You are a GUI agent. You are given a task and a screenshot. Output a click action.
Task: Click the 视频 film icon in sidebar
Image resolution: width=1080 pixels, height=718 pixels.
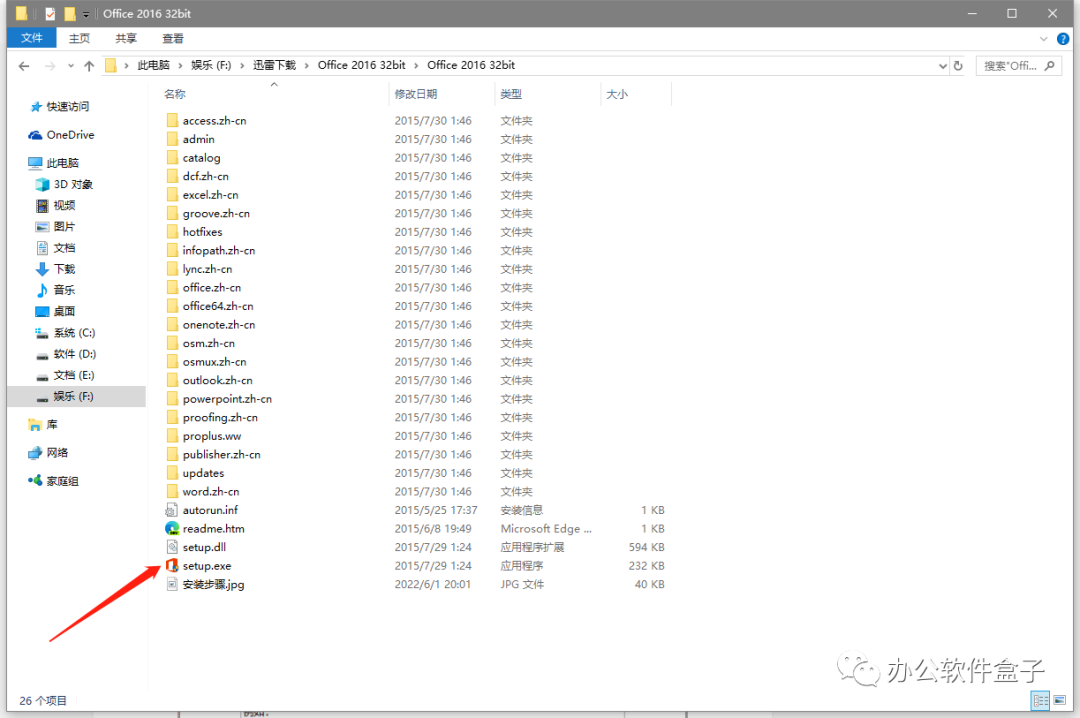[x=42, y=205]
